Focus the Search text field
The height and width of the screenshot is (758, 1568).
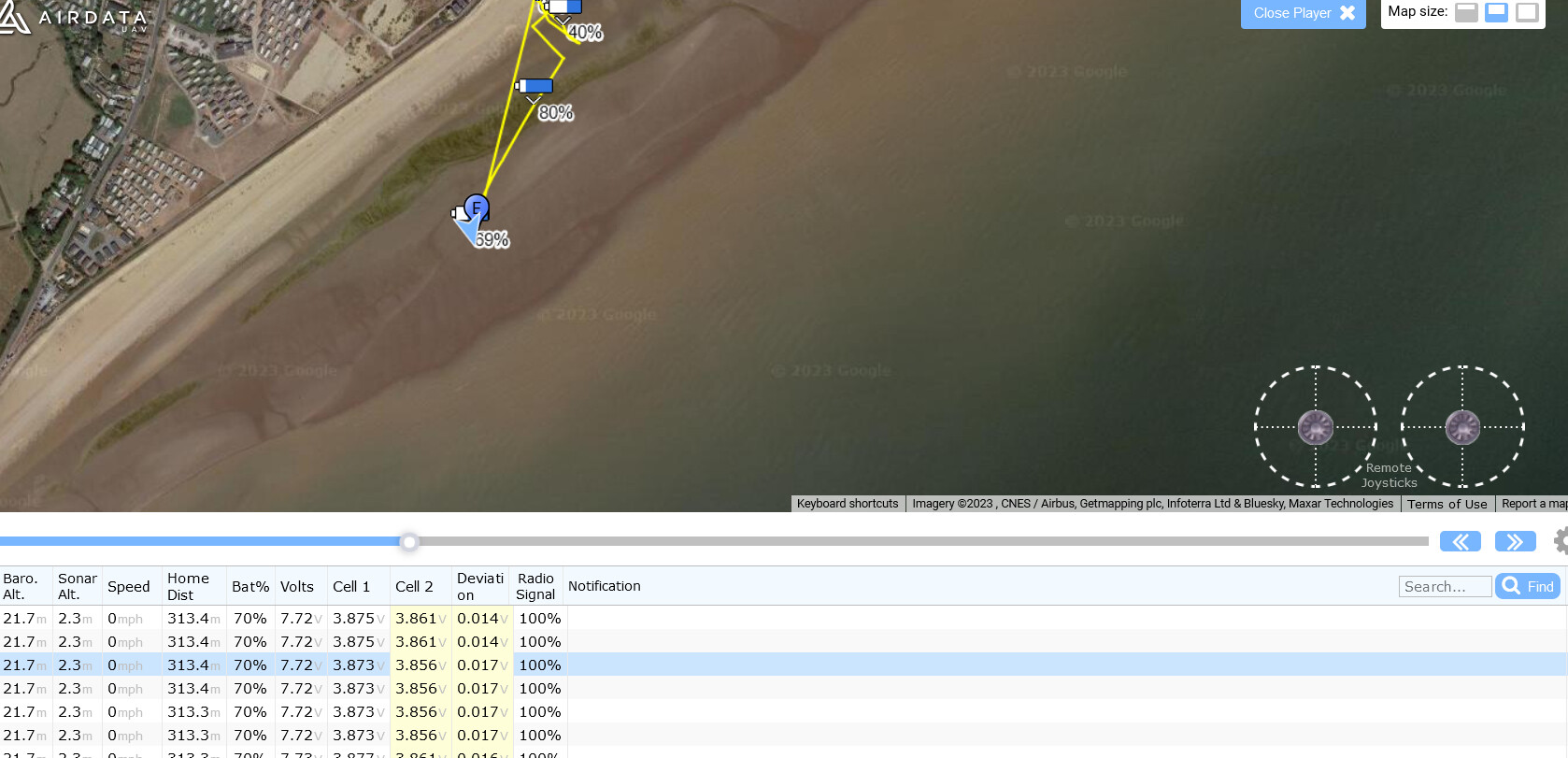point(1445,586)
